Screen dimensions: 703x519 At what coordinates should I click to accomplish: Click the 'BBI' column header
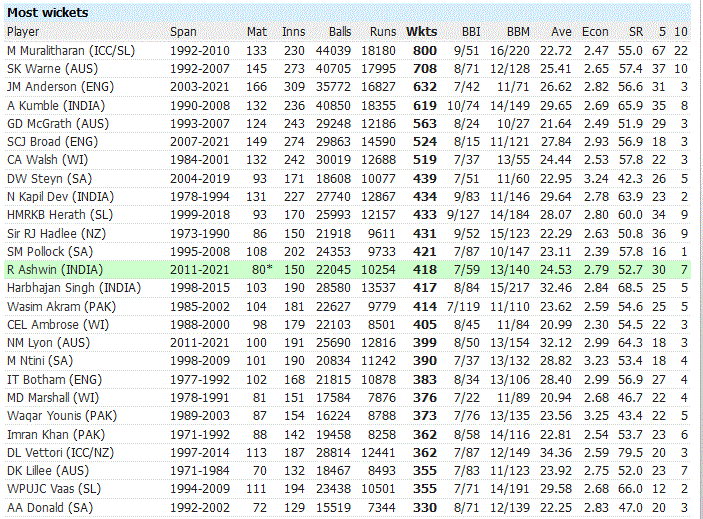click(471, 32)
